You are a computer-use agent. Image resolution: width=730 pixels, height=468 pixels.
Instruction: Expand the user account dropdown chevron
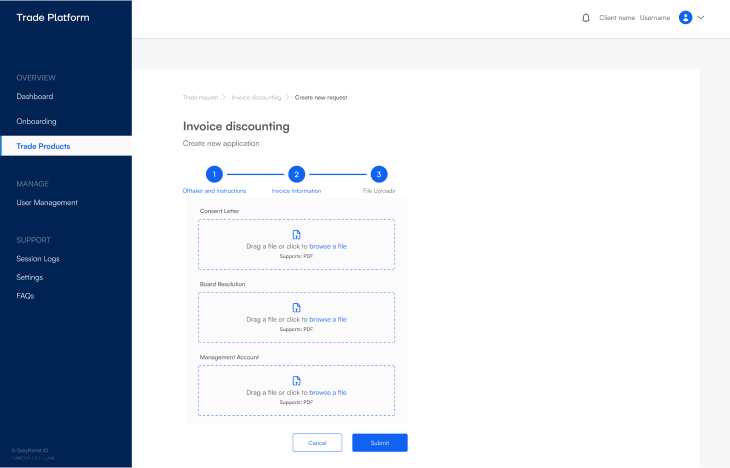coord(701,18)
